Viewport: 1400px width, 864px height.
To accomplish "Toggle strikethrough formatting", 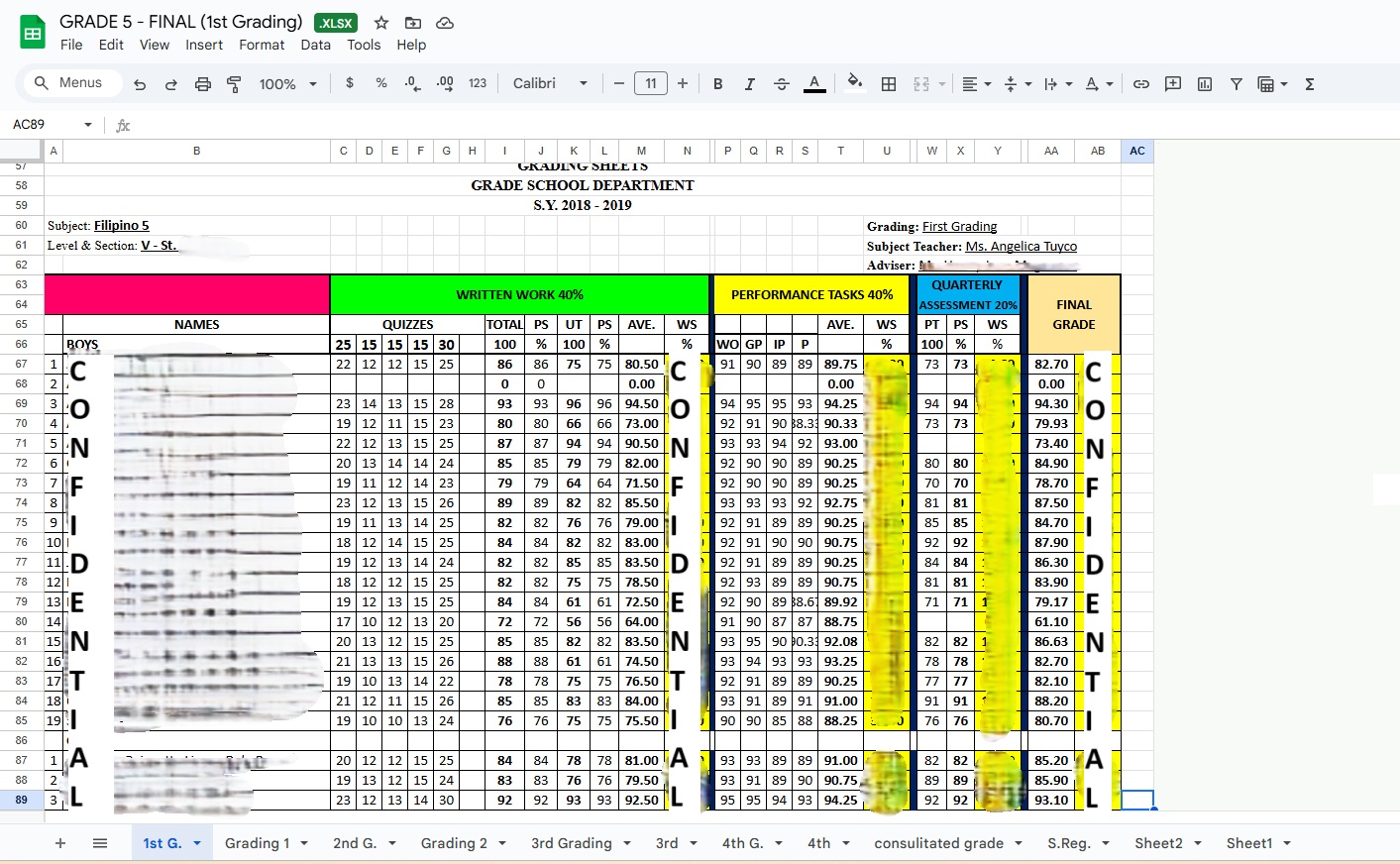I will point(782,84).
